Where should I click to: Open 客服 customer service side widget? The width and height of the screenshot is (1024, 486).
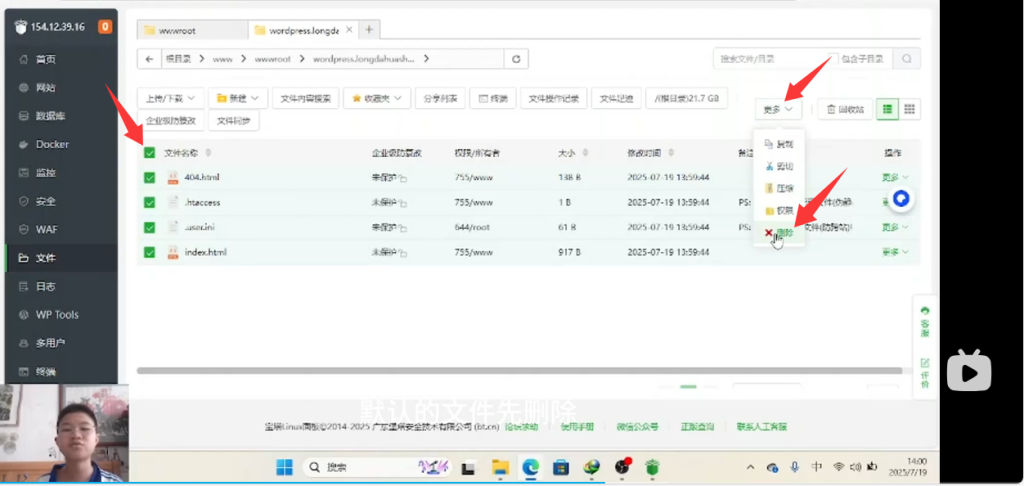point(925,321)
